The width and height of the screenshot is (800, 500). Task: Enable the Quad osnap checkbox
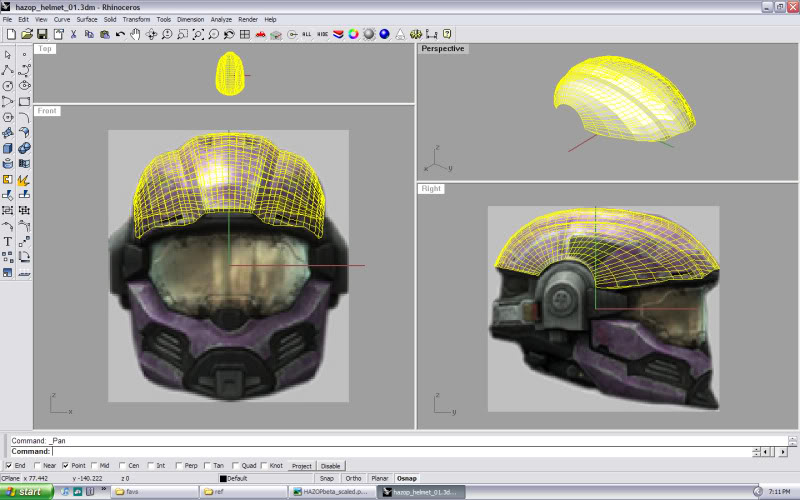pyautogui.click(x=235, y=465)
